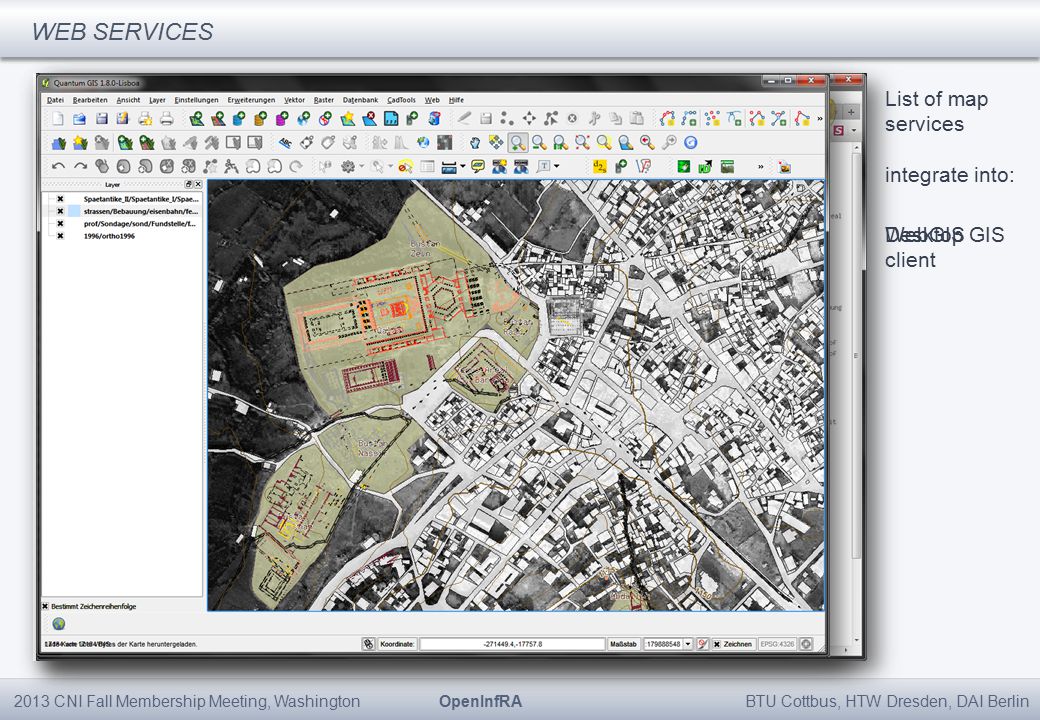Click the Undo arrow icon

[58, 166]
